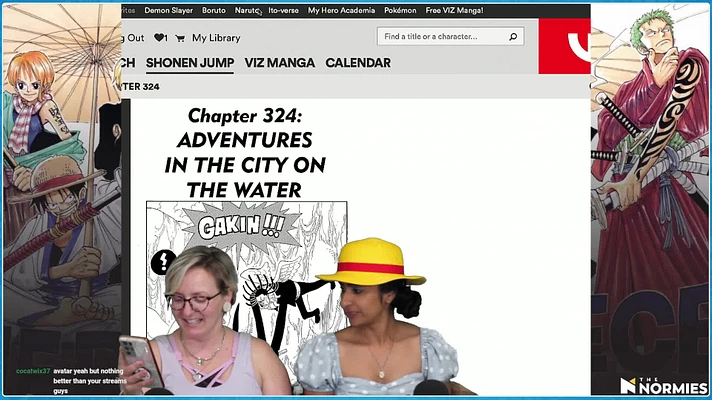This screenshot has height=400, width=712.
Task: Open the Naruto link in top bar
Action: (x=247, y=10)
